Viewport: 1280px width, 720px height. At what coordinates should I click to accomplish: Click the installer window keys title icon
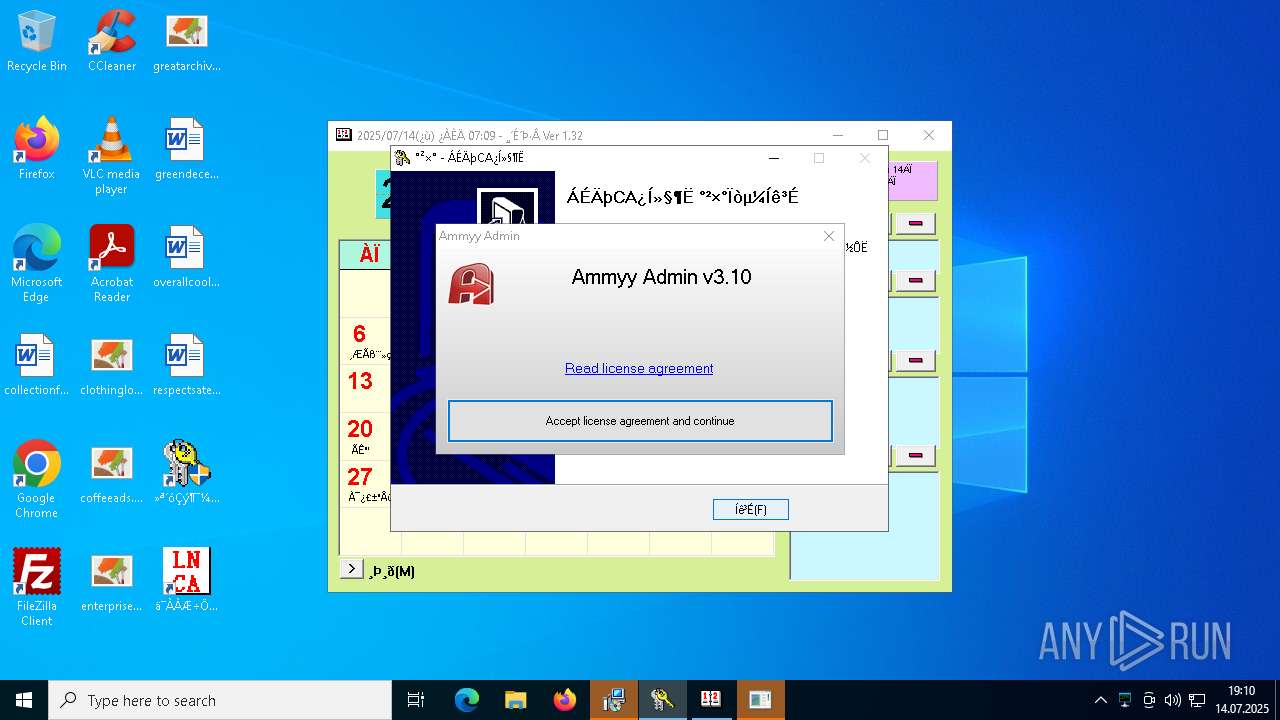(x=403, y=158)
